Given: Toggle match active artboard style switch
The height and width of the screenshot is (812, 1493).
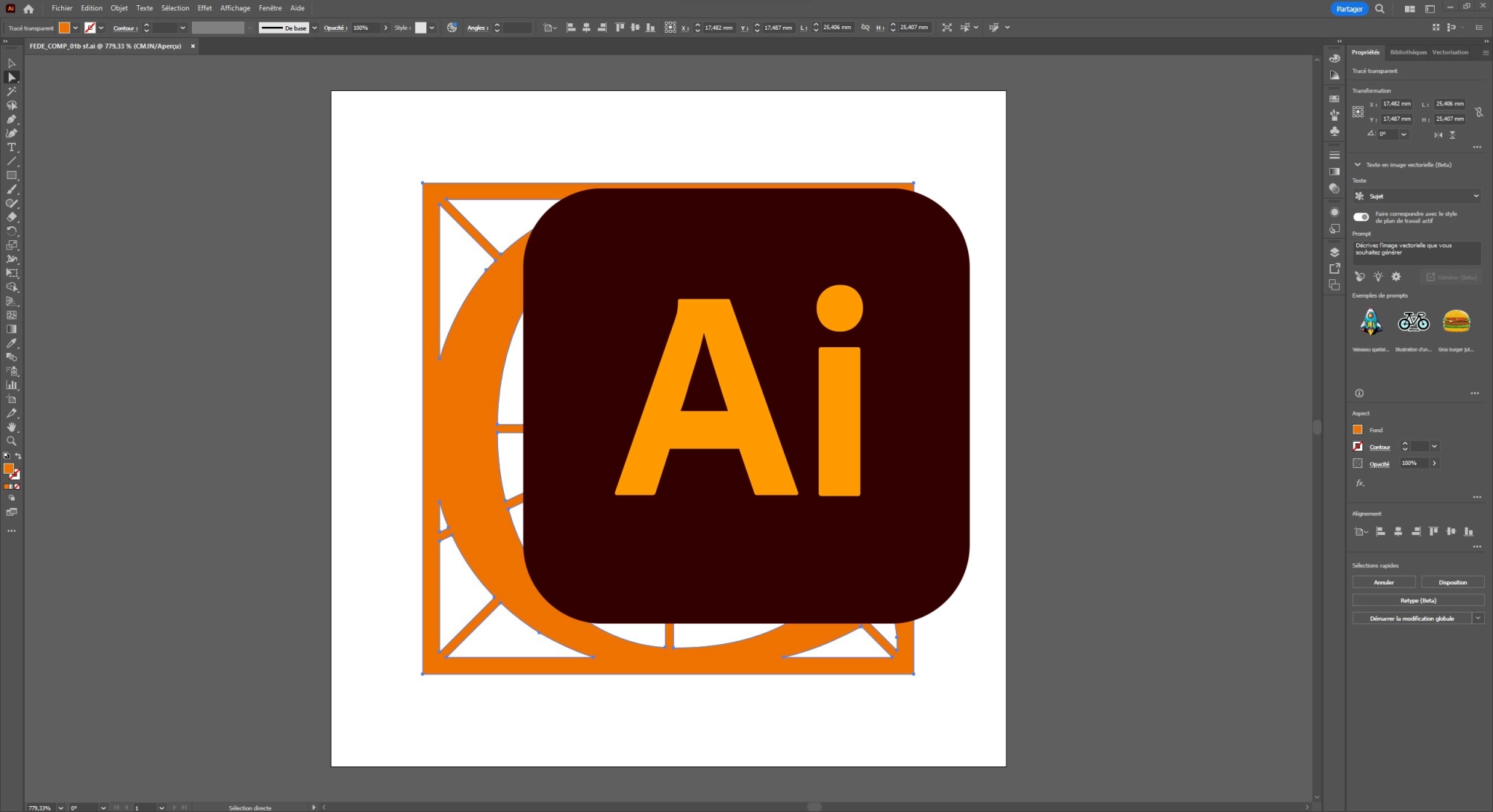Looking at the screenshot, I should click(1361, 217).
